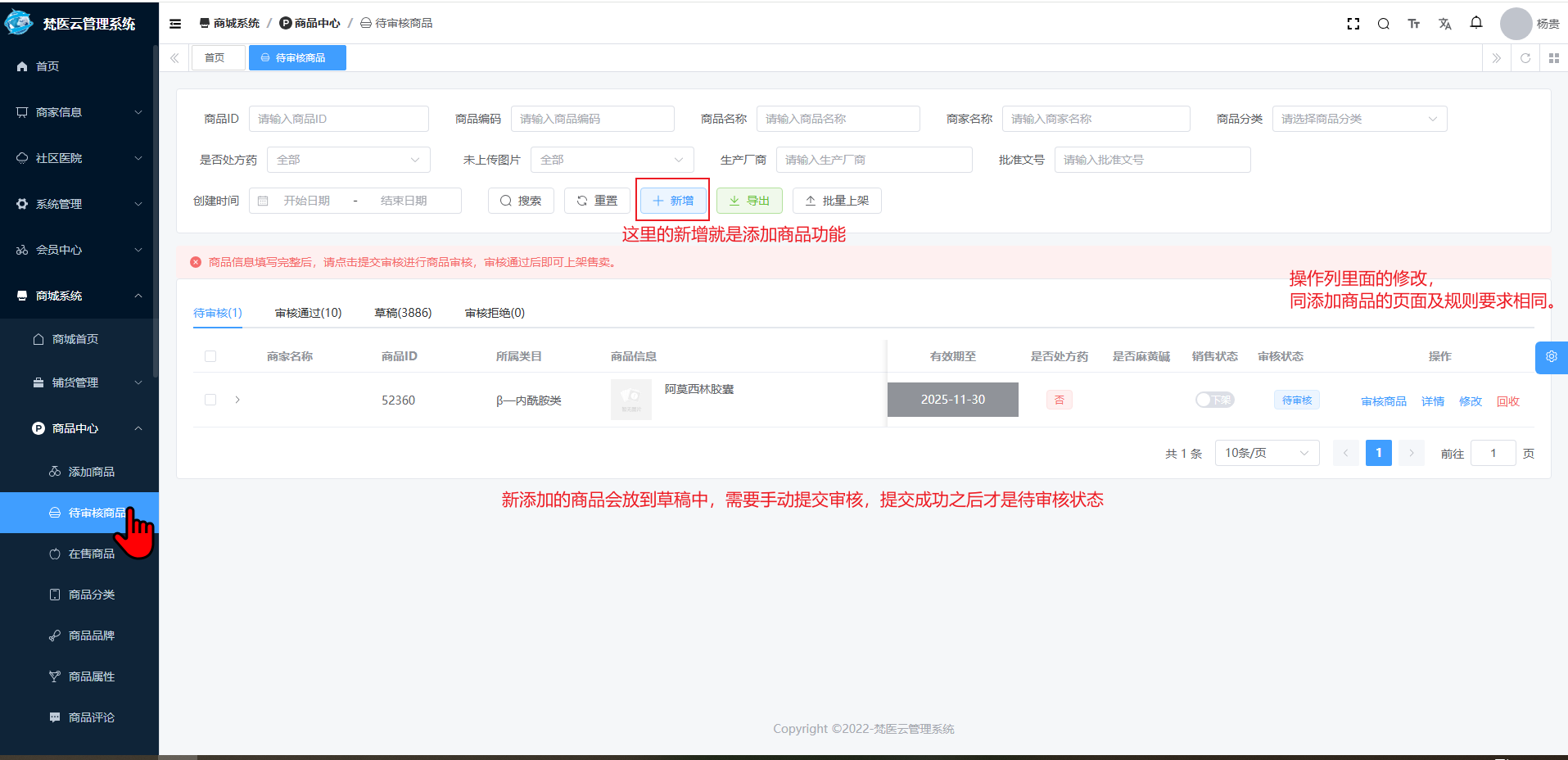This screenshot has width=1568, height=760.
Task: Check the select-all checkbox in table header
Action: tap(210, 355)
